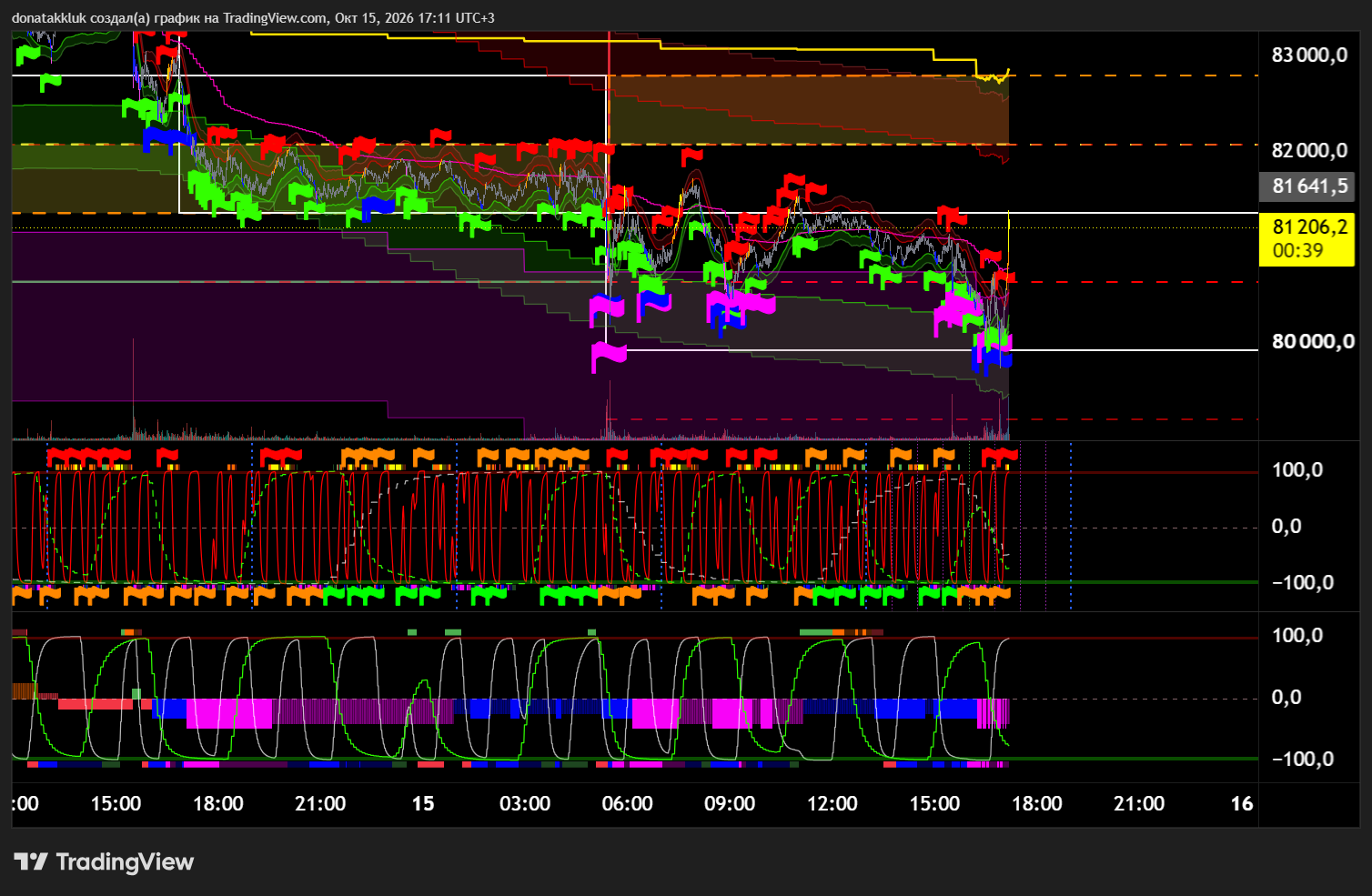1372x896 pixels.
Task: Click the 06:00 time axis label
Action: pyautogui.click(x=628, y=803)
